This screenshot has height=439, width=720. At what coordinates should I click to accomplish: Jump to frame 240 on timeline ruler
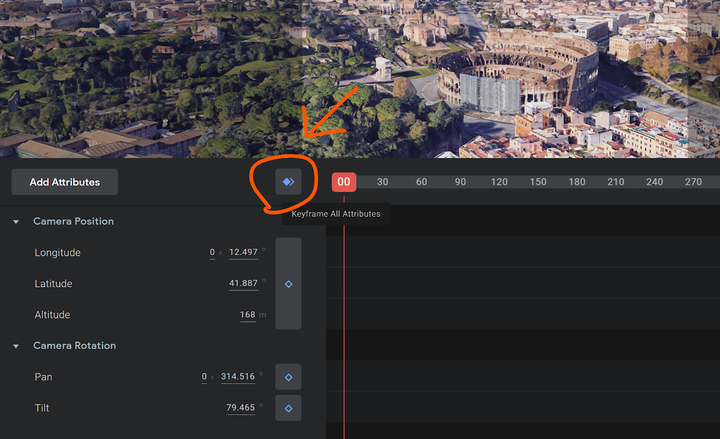point(654,182)
